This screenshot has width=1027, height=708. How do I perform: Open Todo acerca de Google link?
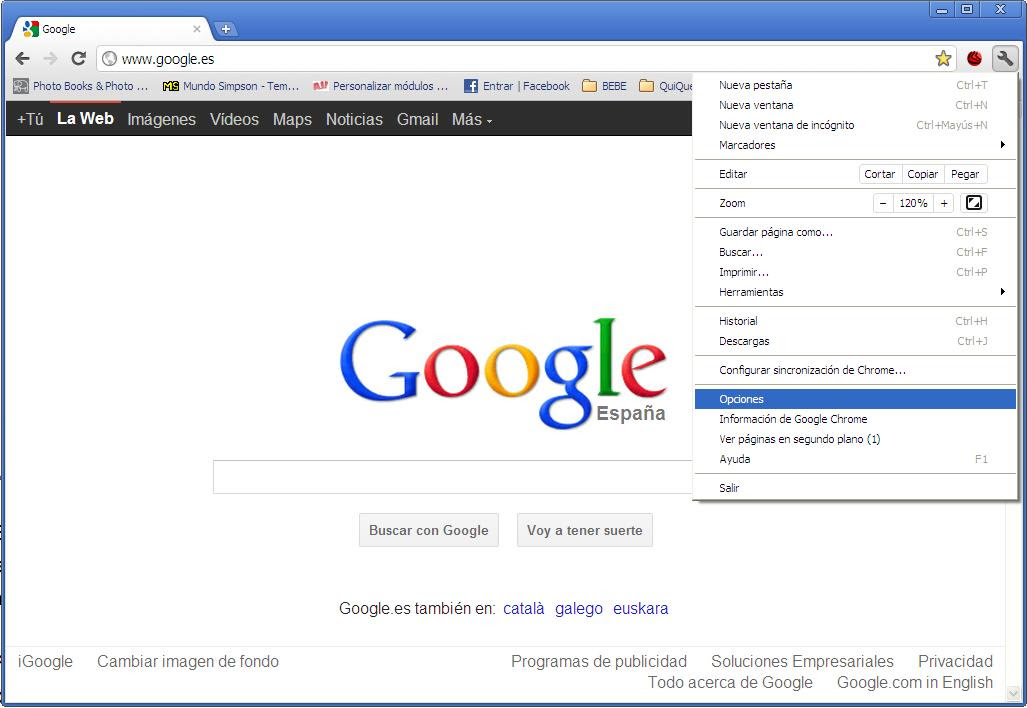(x=730, y=682)
